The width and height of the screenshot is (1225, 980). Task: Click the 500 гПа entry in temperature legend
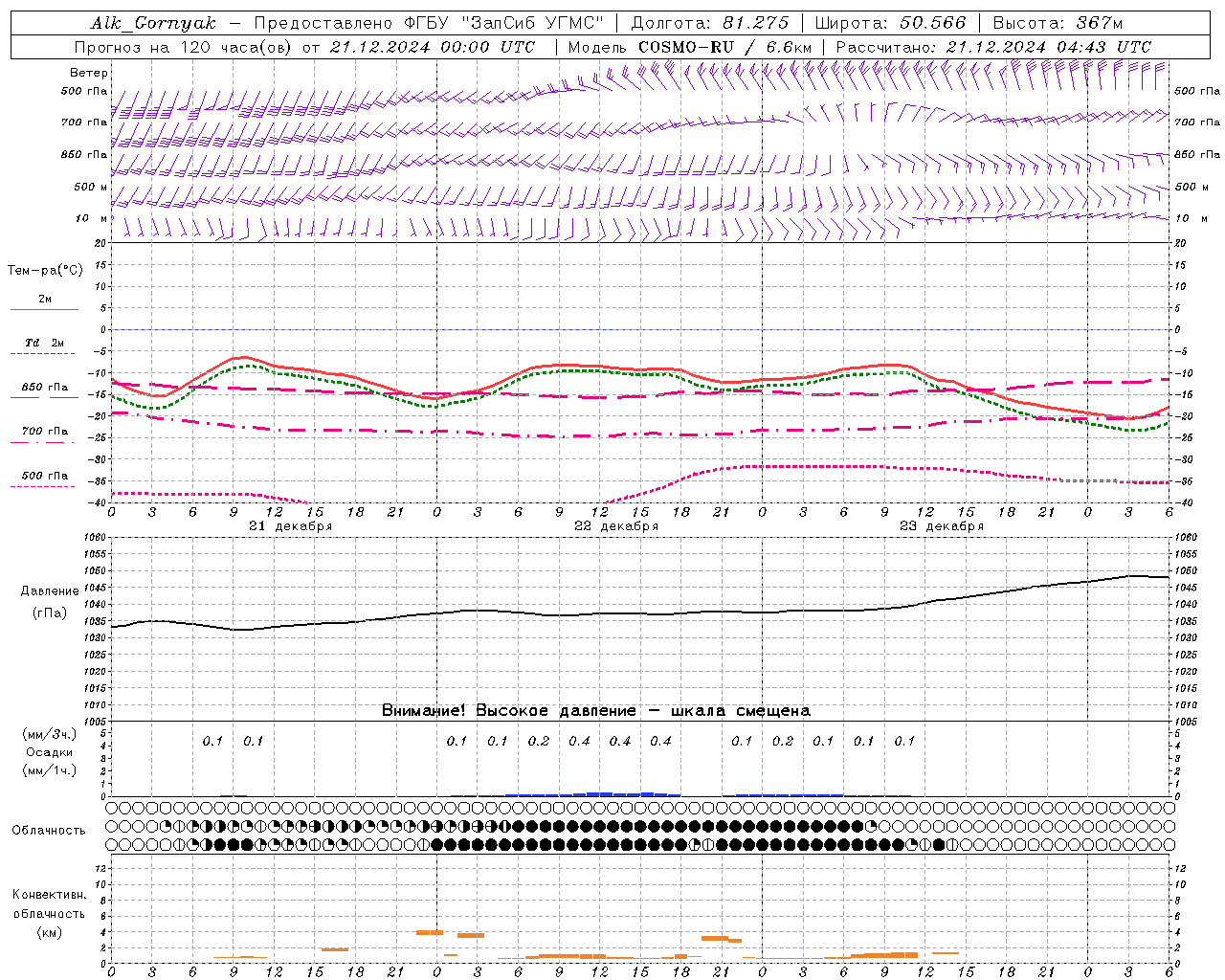44,476
